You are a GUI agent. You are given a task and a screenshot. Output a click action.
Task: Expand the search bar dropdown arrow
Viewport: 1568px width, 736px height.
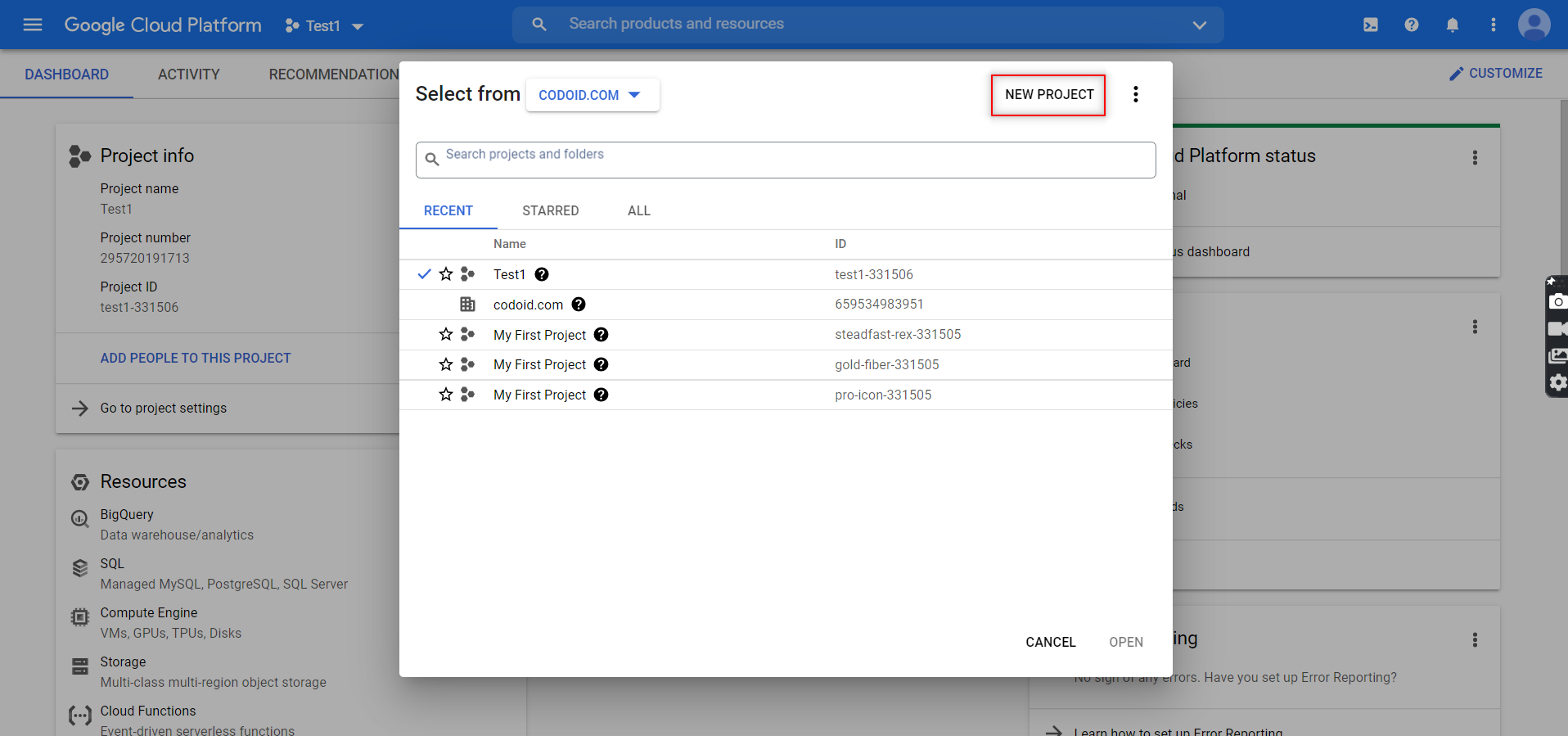pos(1199,25)
